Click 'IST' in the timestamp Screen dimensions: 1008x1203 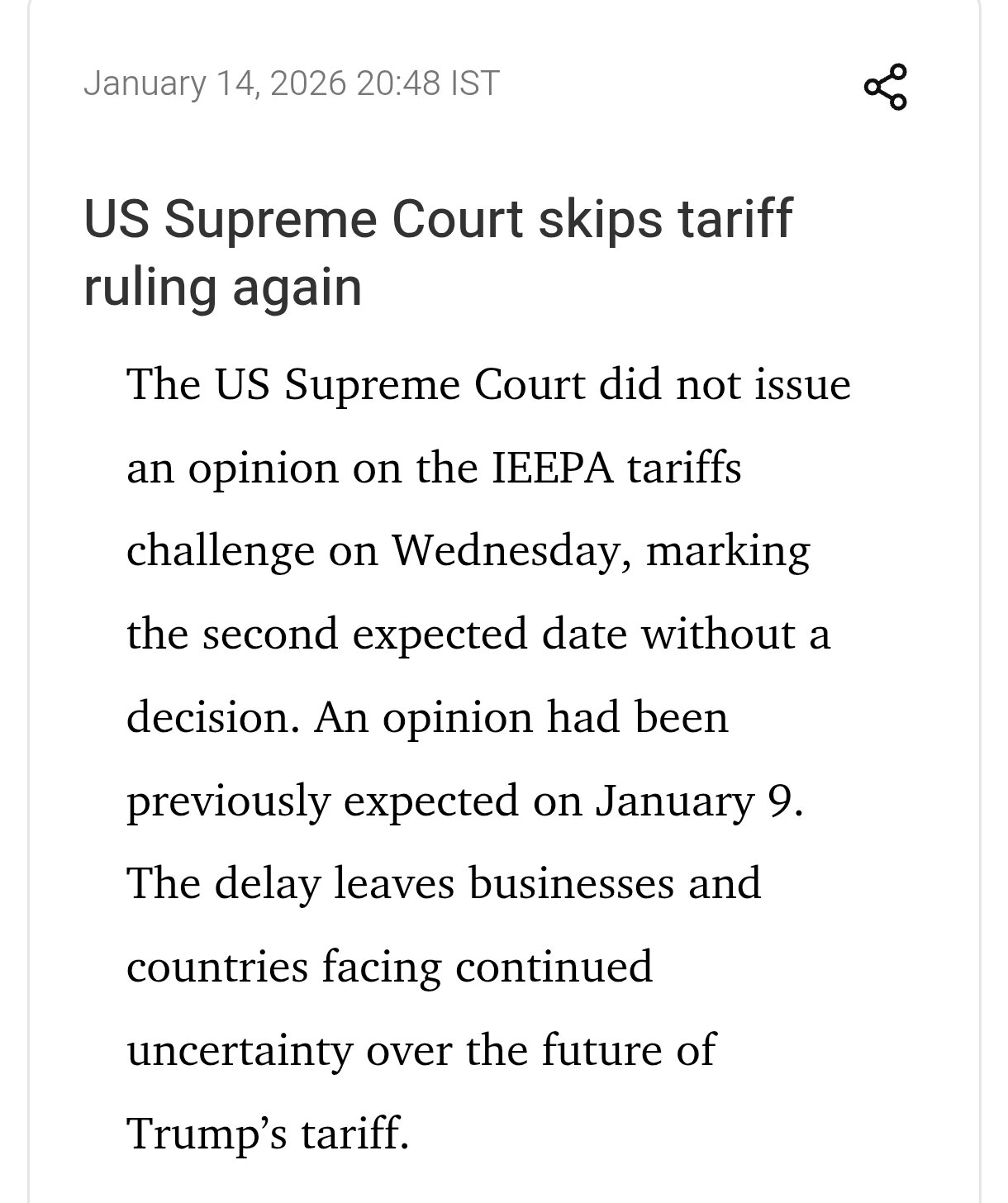[x=475, y=83]
